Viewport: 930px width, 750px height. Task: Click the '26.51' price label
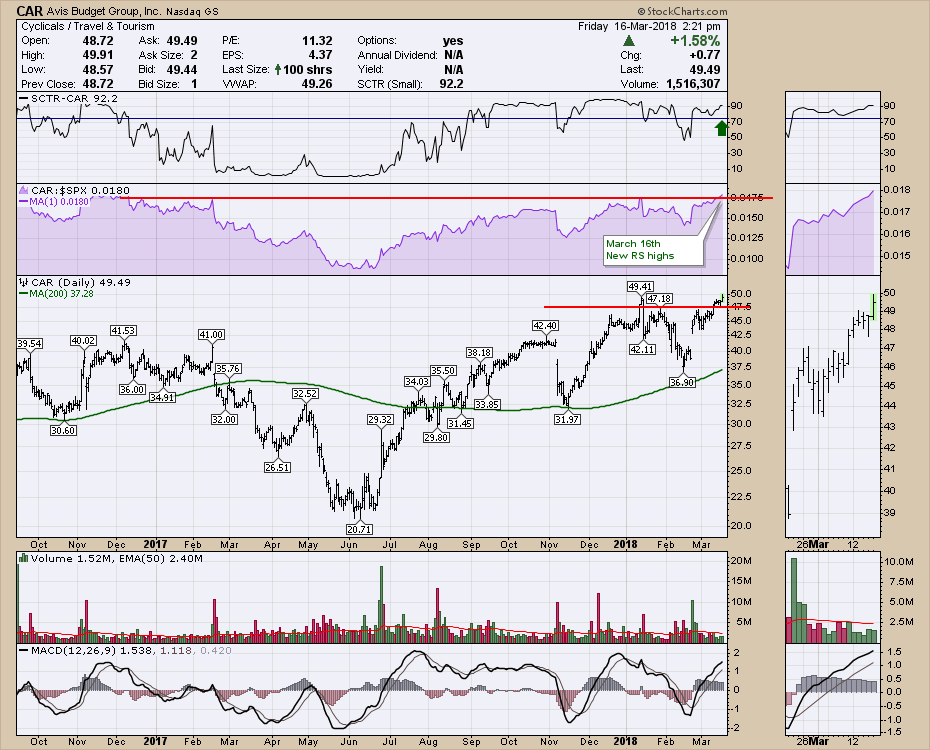[x=277, y=467]
